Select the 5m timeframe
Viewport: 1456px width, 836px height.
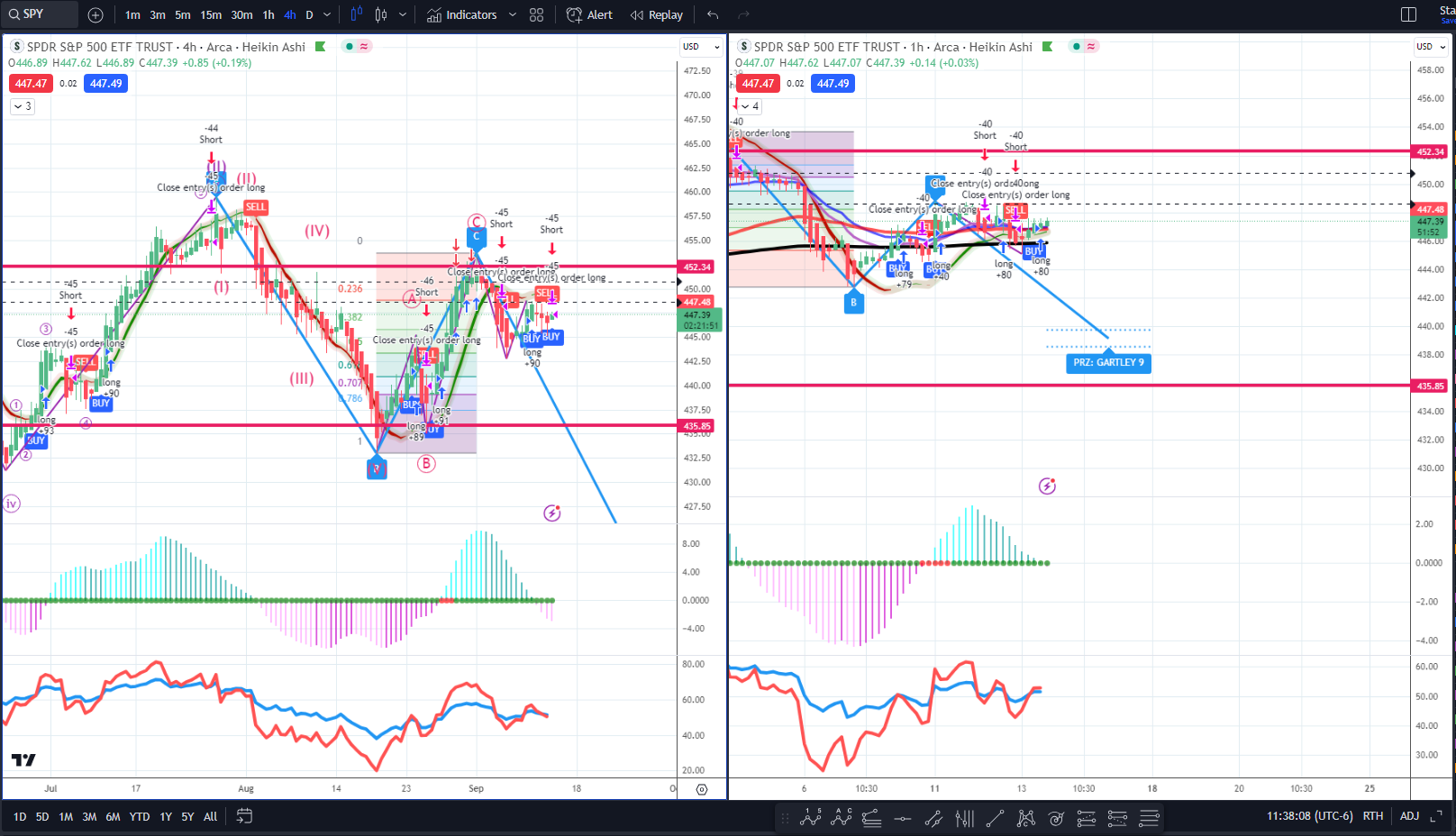pos(183,14)
